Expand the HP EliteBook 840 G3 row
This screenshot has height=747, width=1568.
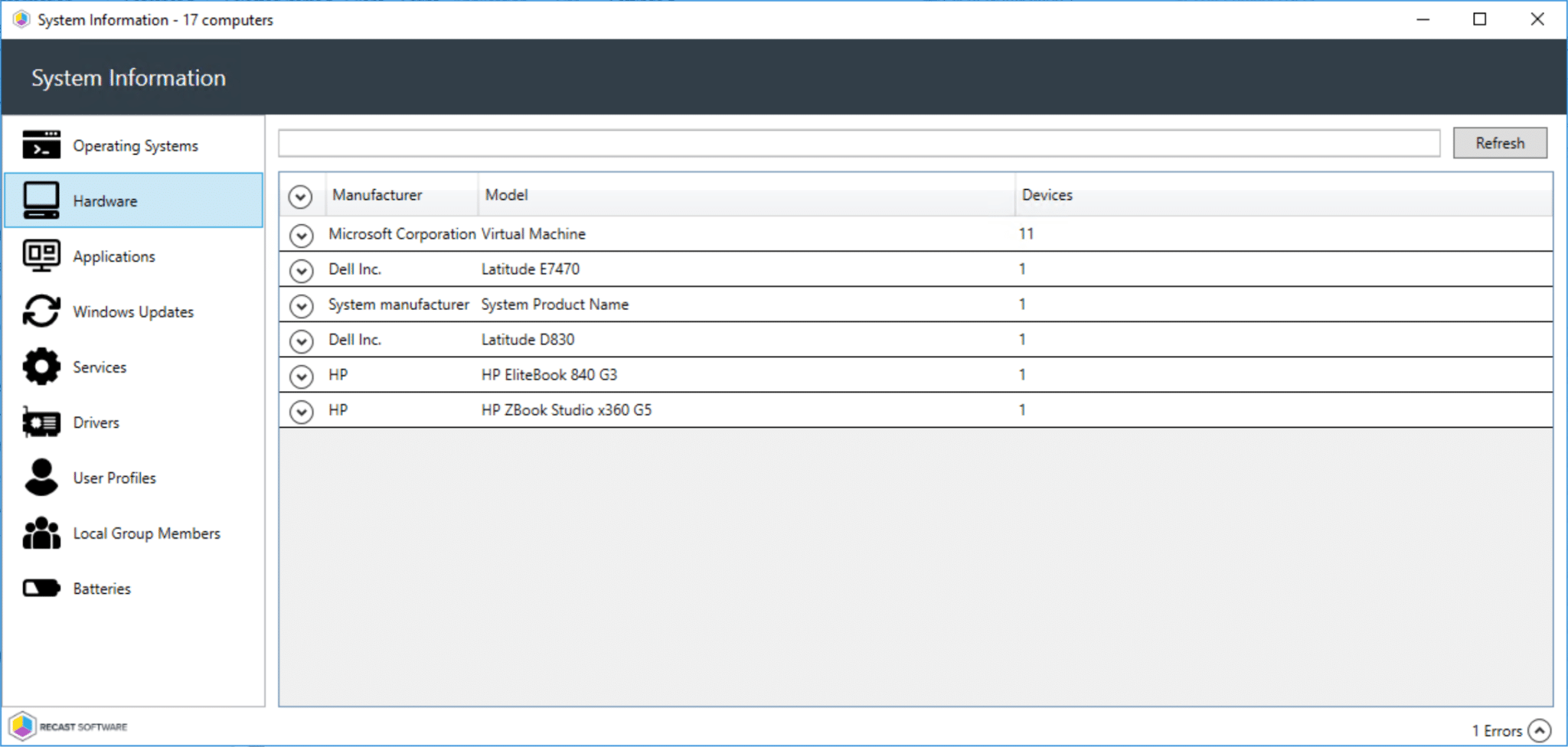pyautogui.click(x=302, y=376)
